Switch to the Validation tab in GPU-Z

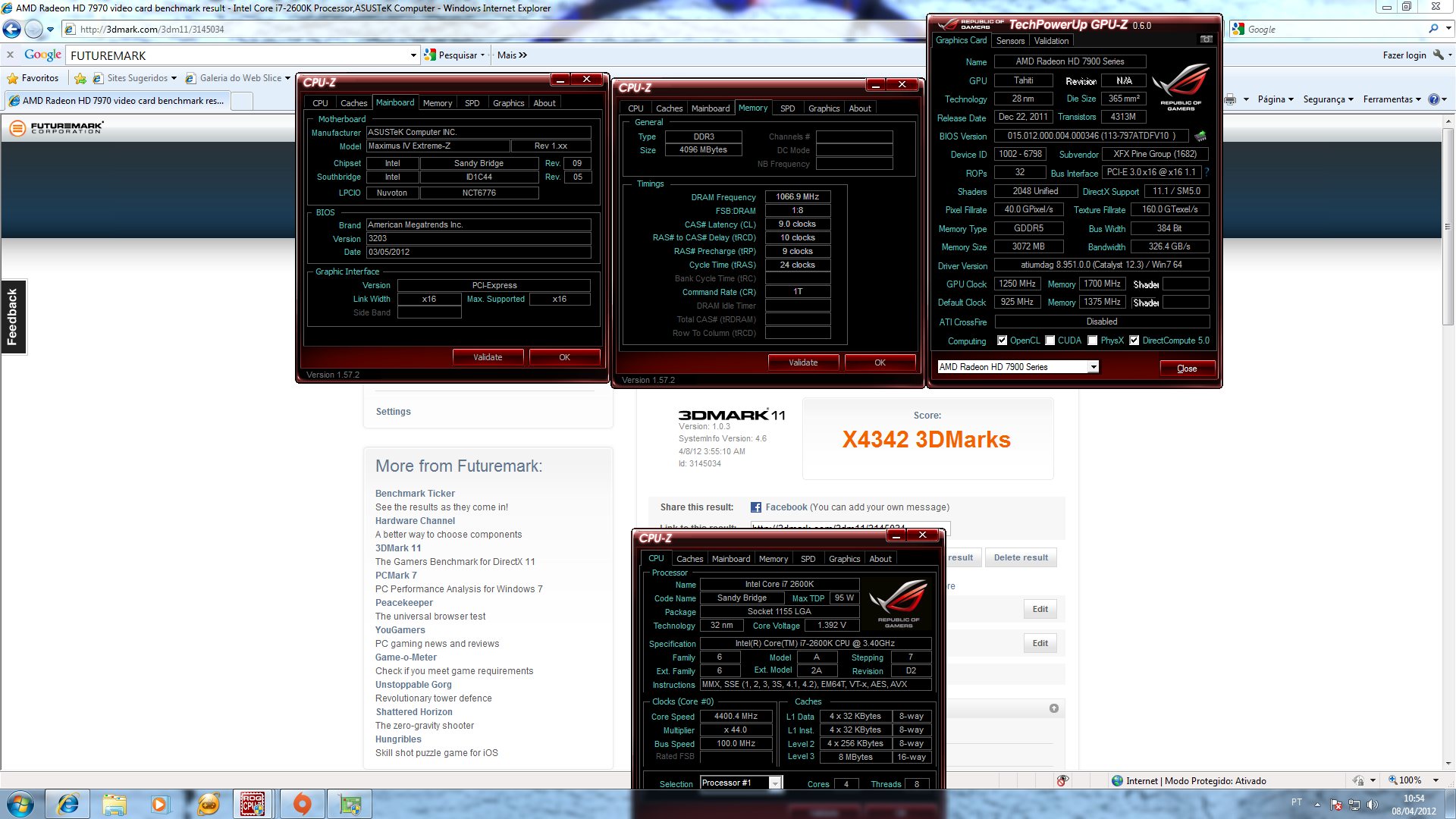1051,41
